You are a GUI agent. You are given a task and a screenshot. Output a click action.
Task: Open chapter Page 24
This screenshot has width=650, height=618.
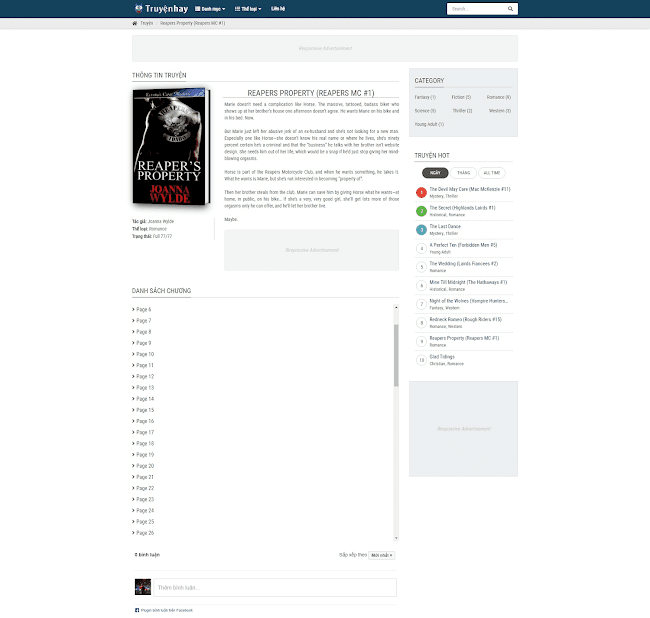coord(145,511)
